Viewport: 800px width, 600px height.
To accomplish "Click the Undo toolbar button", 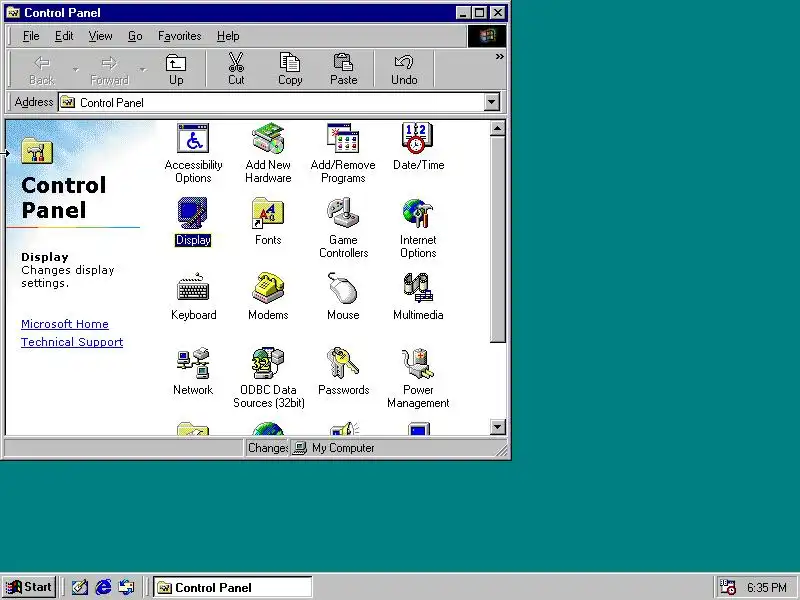I will 404,69.
